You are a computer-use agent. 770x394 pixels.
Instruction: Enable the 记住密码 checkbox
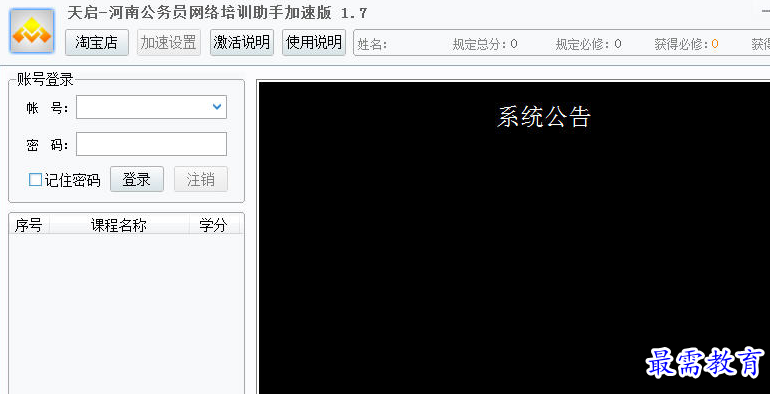pos(35,180)
